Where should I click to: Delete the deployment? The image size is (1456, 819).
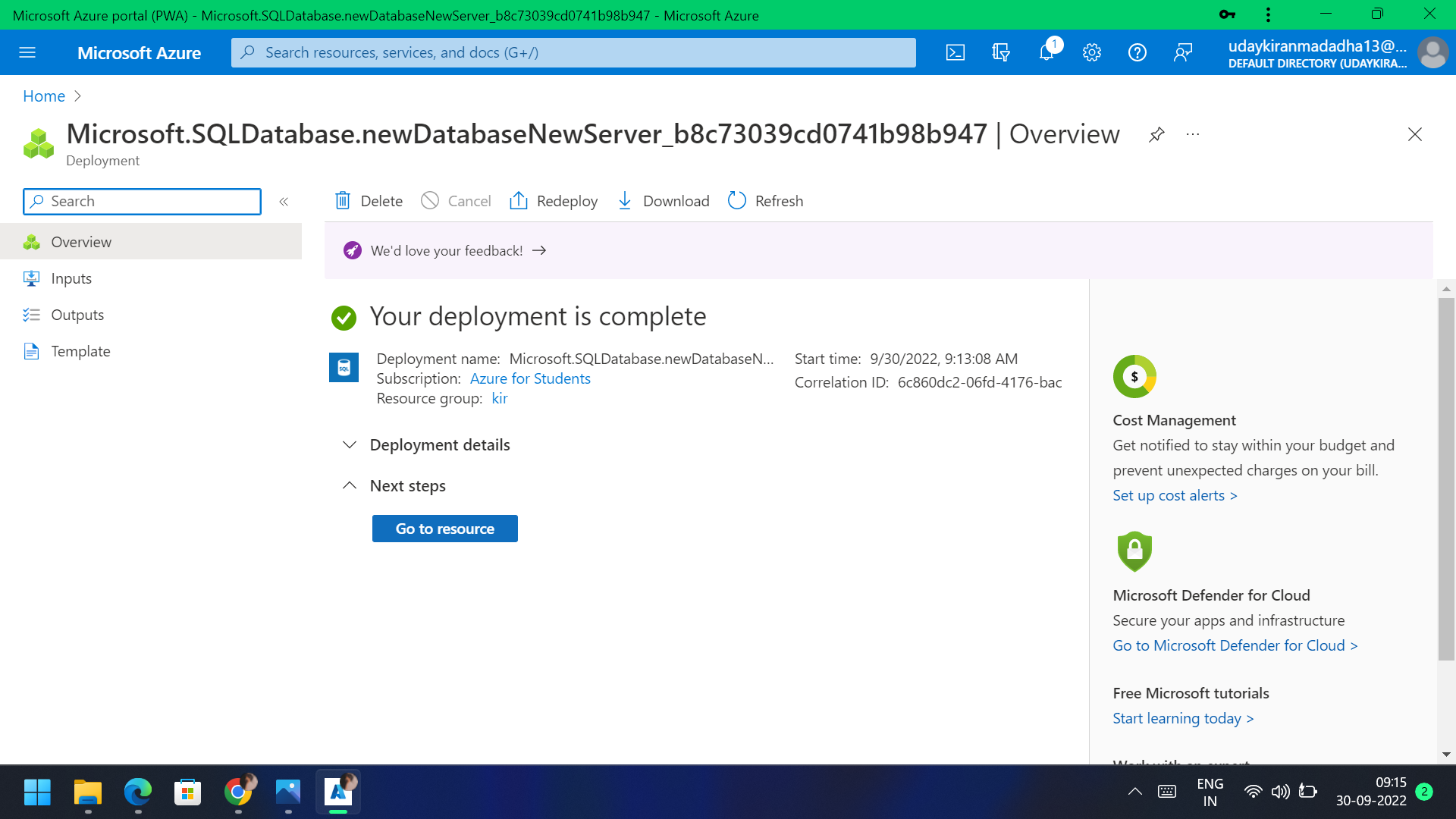[368, 201]
